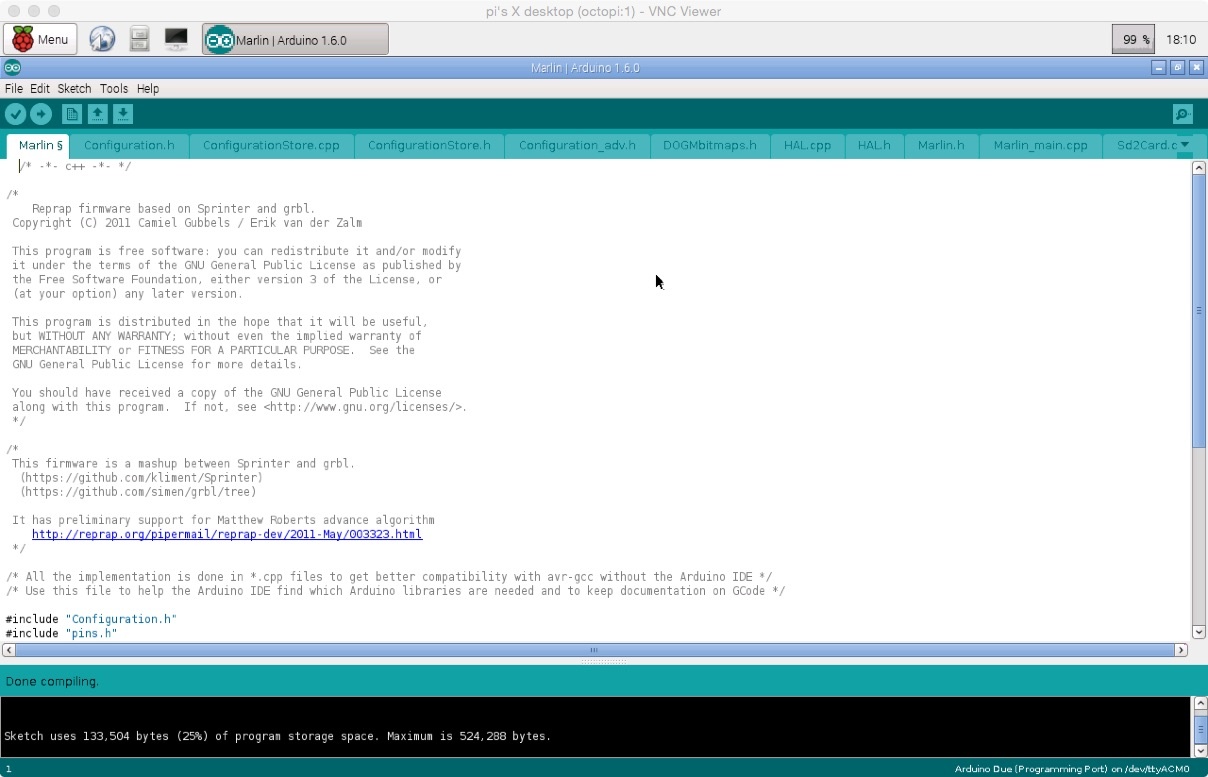Image resolution: width=1208 pixels, height=777 pixels.
Task: Switch to the Configuration.h tab
Action: pyautogui.click(x=129, y=145)
